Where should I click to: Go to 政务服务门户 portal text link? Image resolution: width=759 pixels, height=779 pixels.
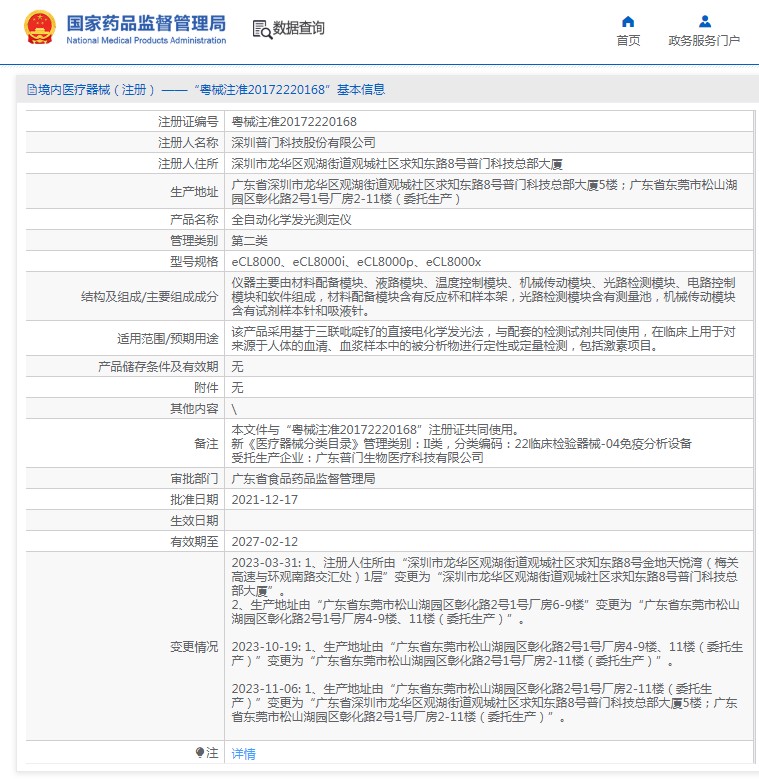coord(704,41)
